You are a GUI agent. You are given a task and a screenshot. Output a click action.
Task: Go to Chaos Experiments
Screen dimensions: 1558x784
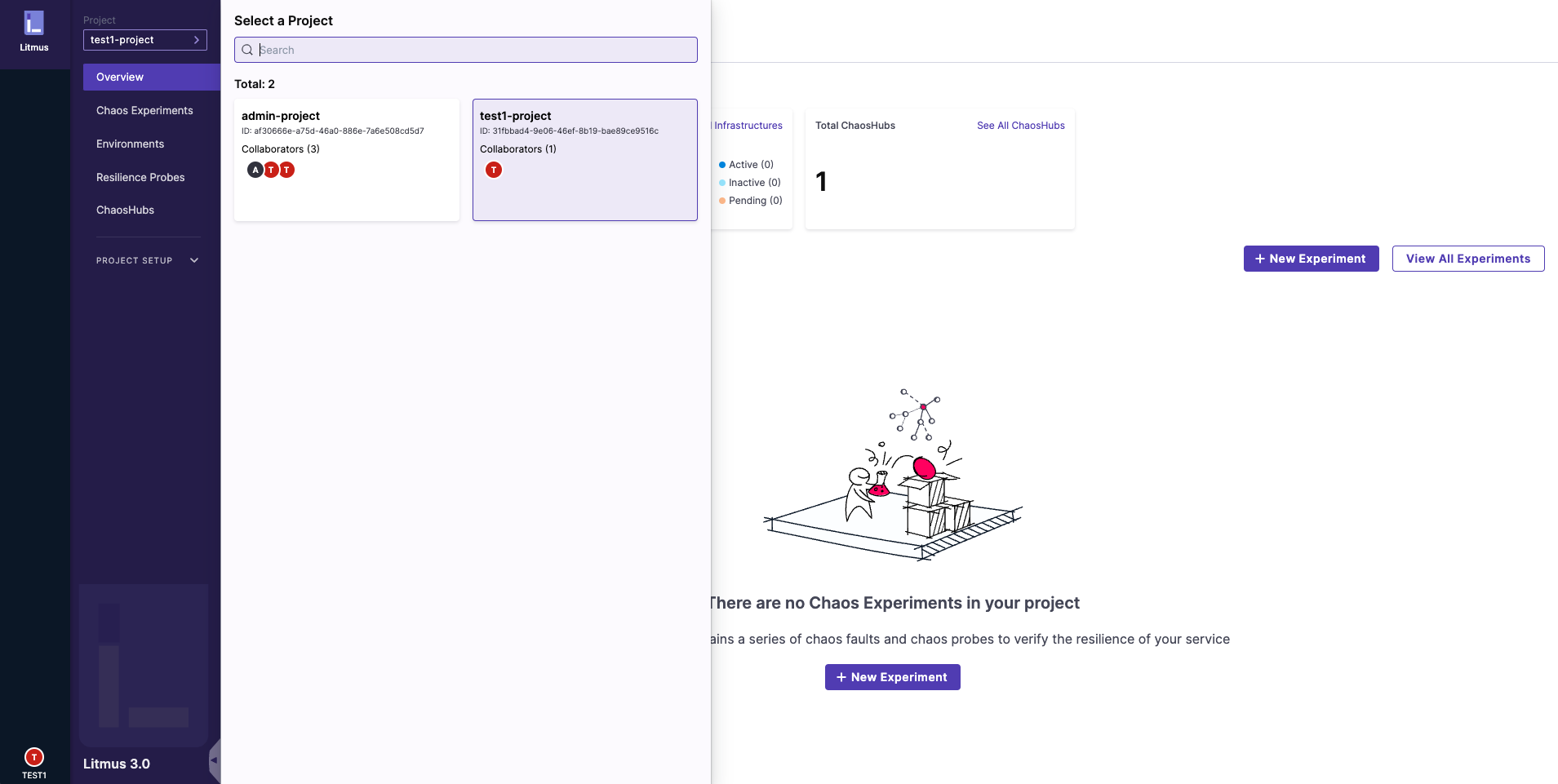click(144, 110)
